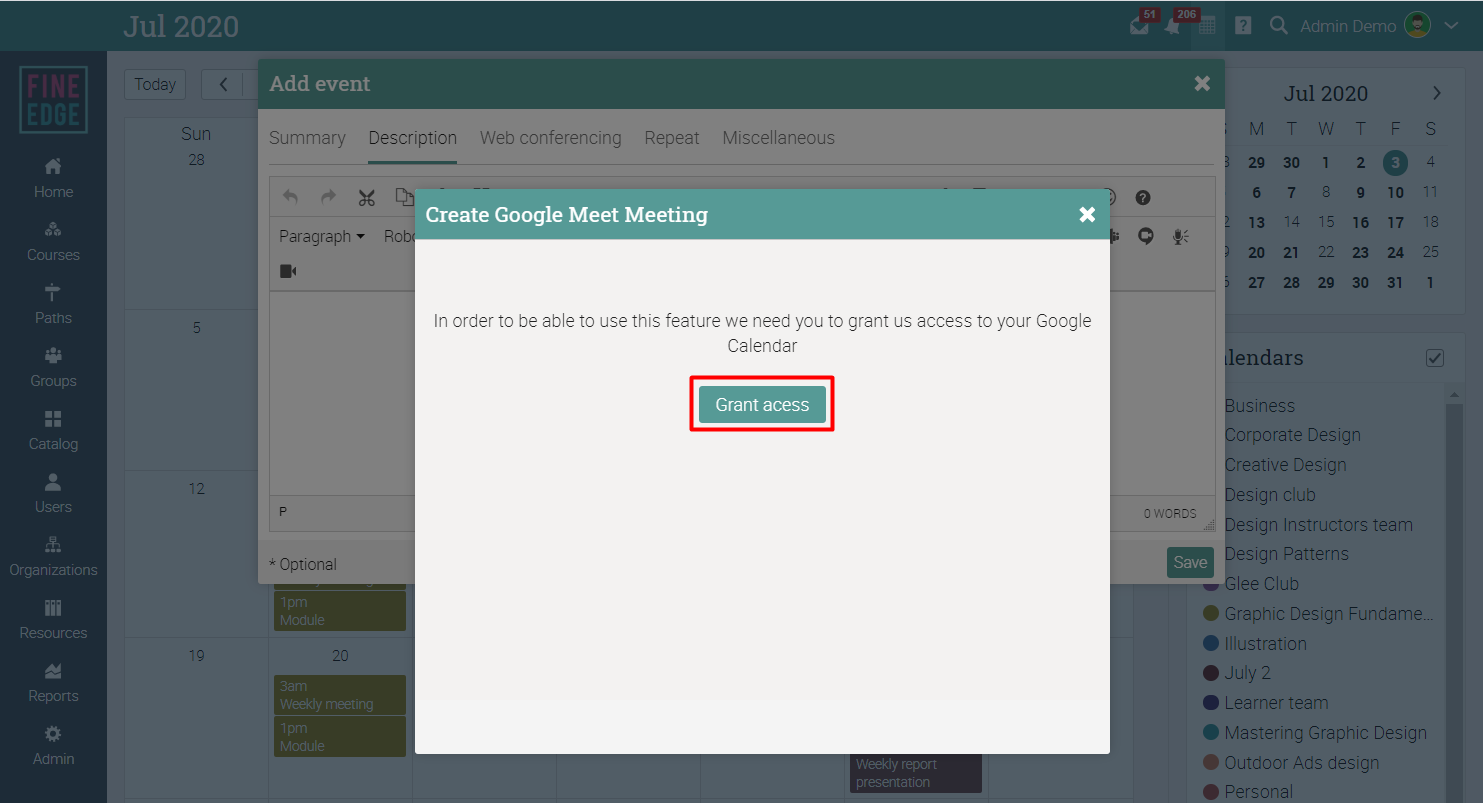Open the 3am Weekly meeting event on 20
The height and width of the screenshot is (803, 1483).
340,695
